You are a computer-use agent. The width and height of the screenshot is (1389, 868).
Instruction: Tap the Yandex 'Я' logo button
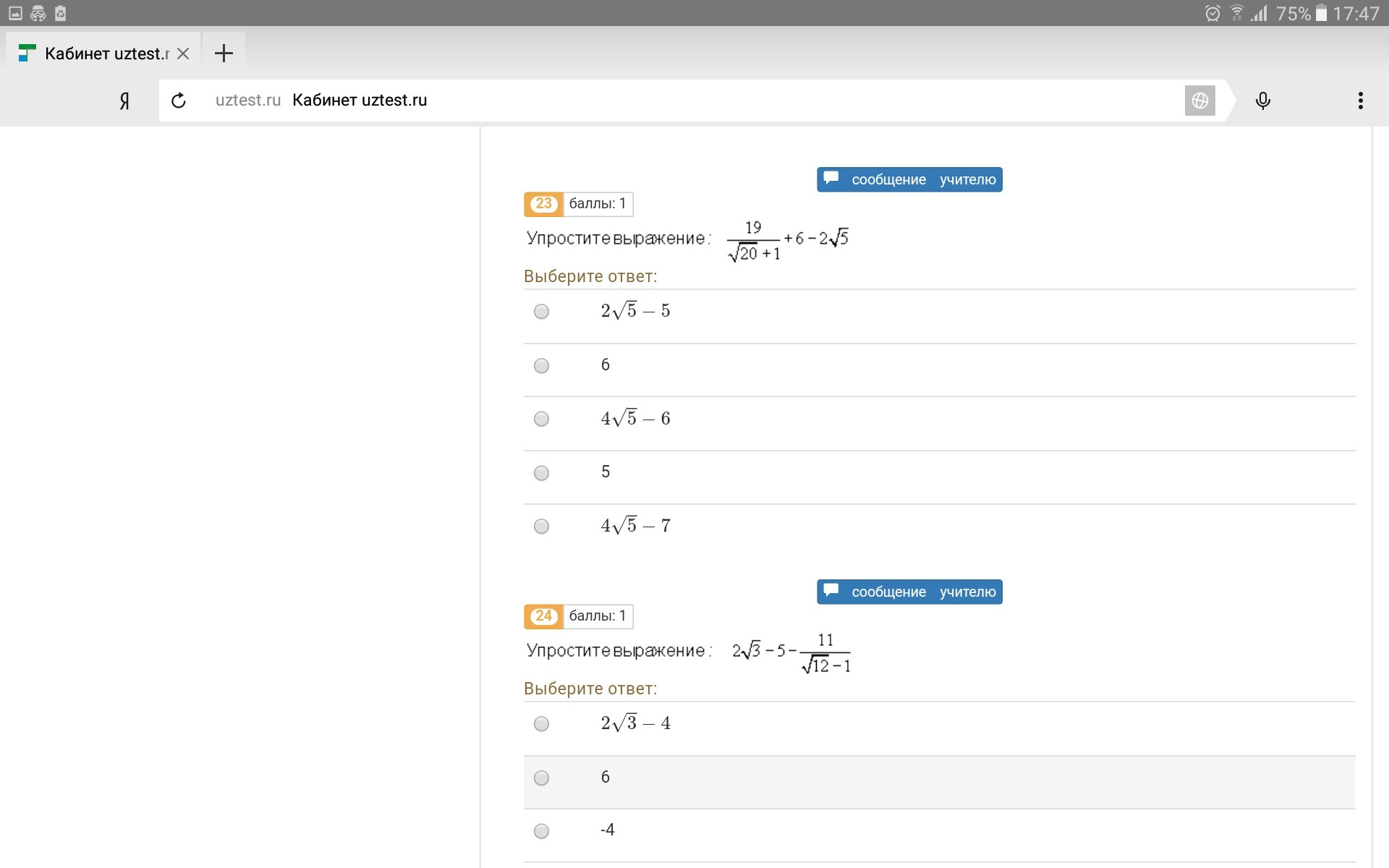click(x=124, y=101)
